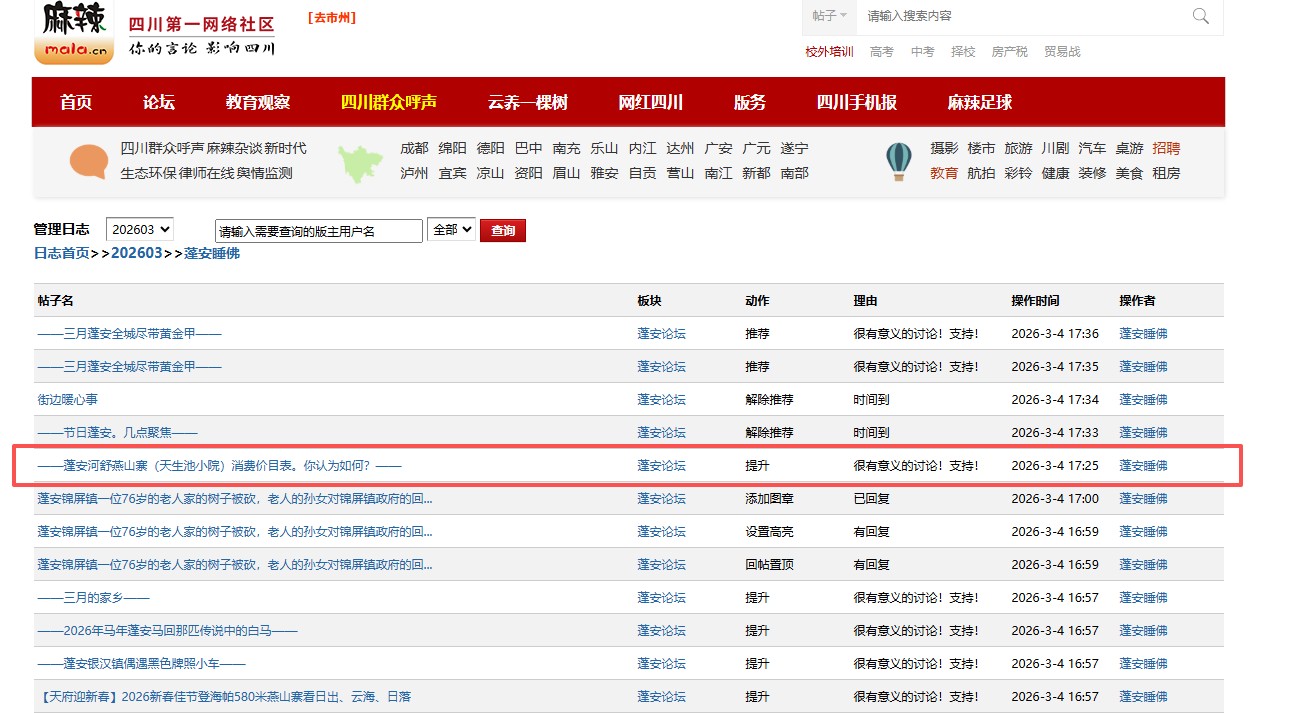Click the mala.cn site logo
The image size is (1314, 713).
point(74,32)
